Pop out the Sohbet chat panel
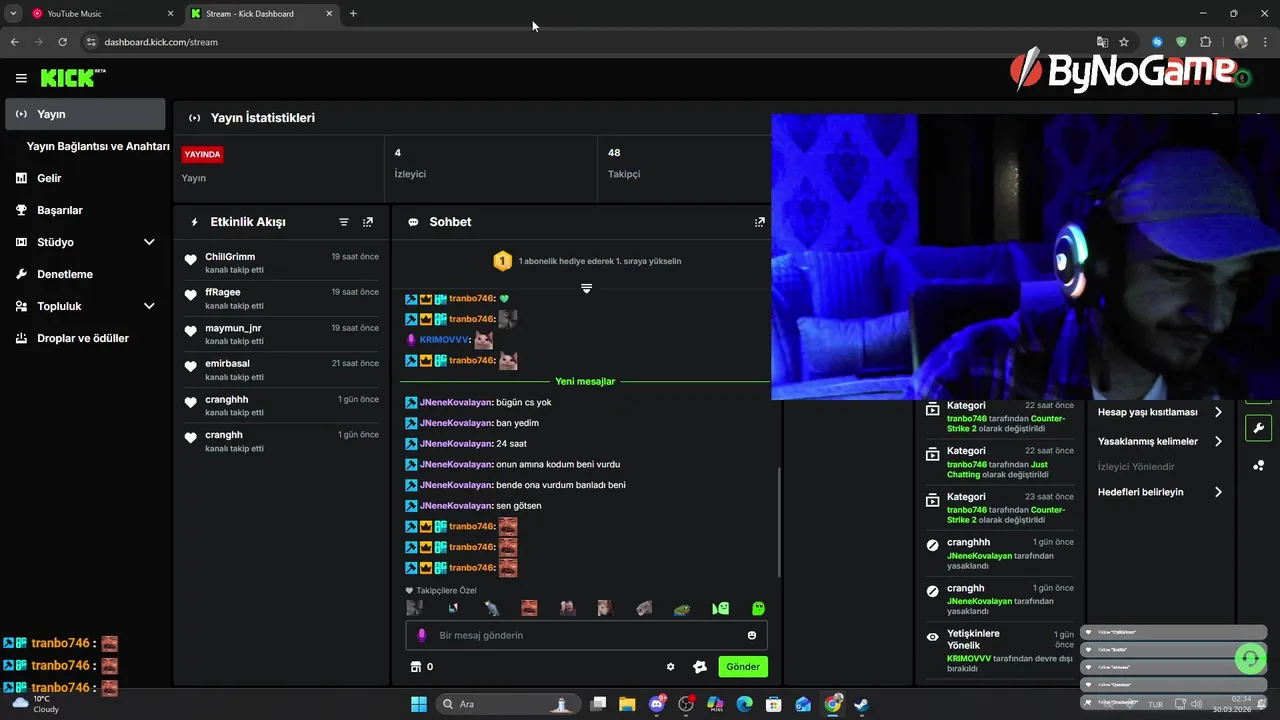The image size is (1280, 720). click(x=760, y=222)
